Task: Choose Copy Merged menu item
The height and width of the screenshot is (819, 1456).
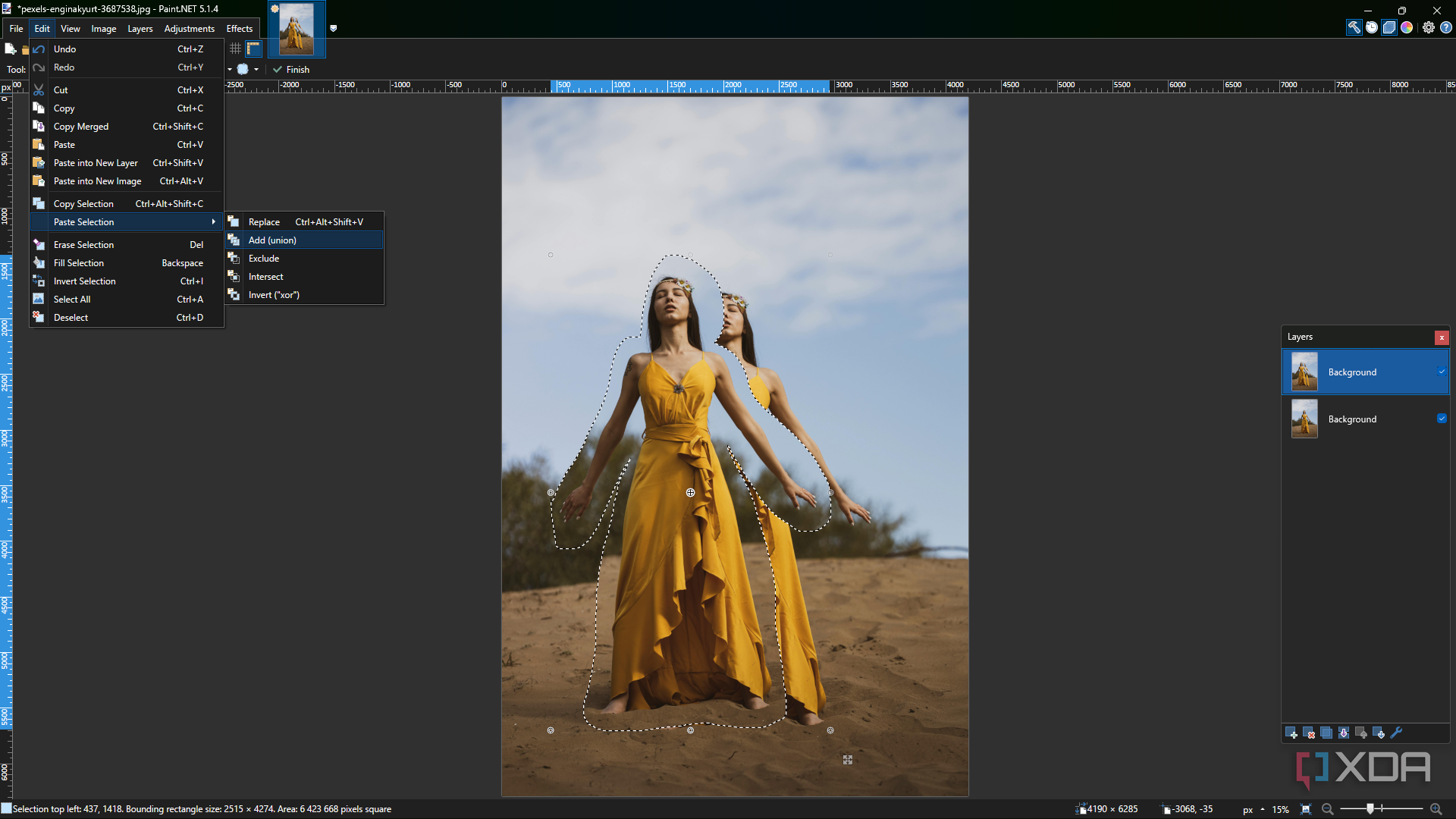Action: tap(127, 127)
